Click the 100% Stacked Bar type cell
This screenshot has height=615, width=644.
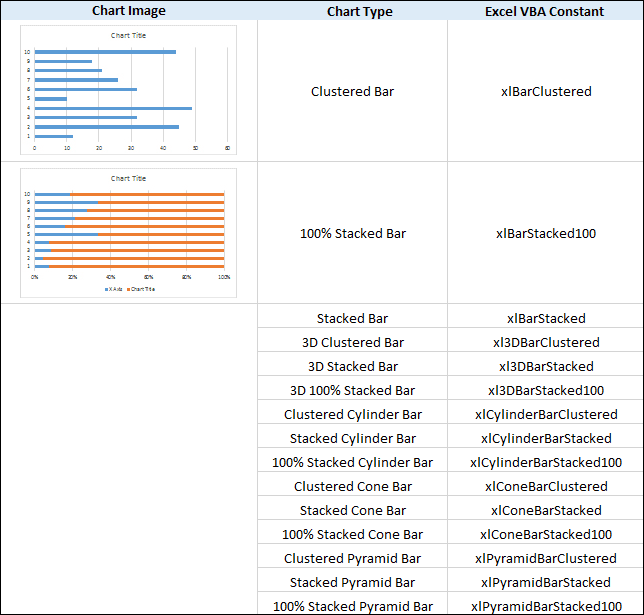[352, 233]
